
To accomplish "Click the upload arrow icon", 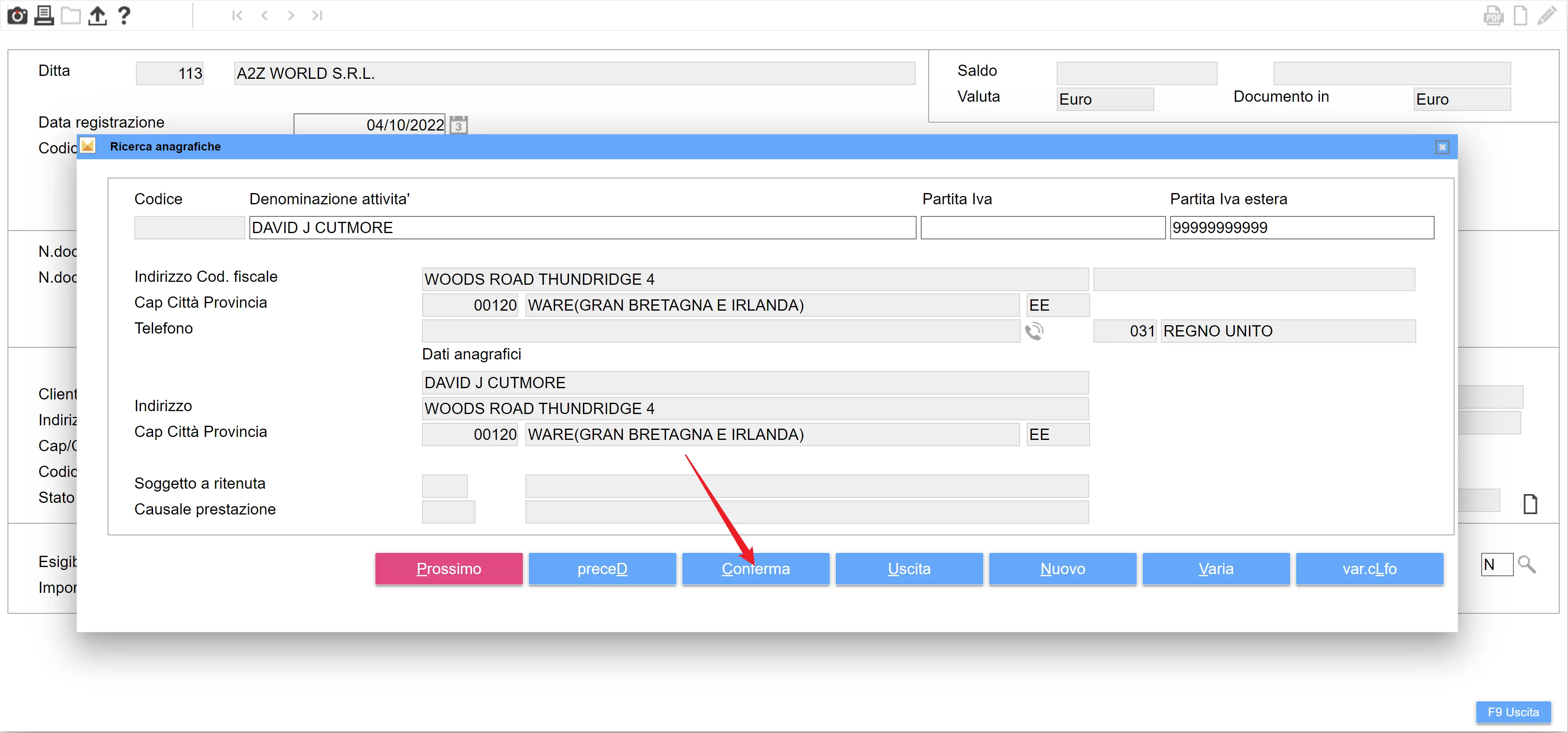I will click(x=98, y=15).
